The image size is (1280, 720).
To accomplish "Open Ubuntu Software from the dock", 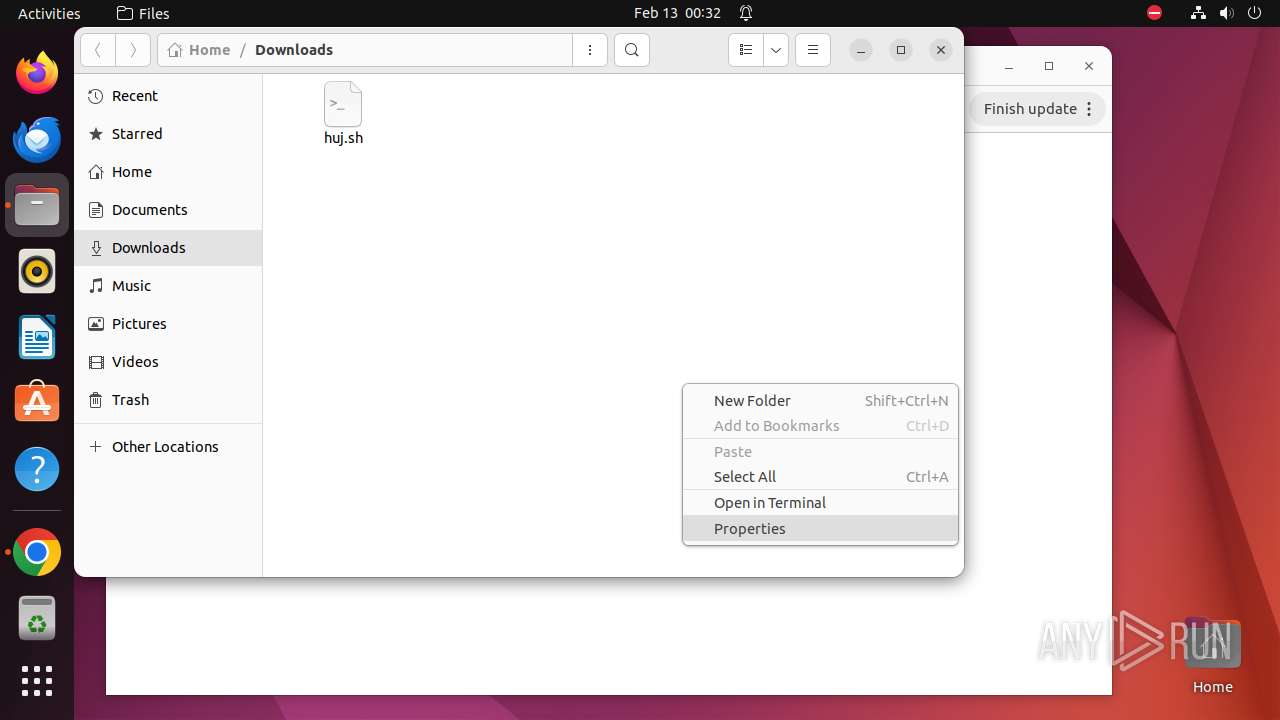I will pyautogui.click(x=37, y=403).
